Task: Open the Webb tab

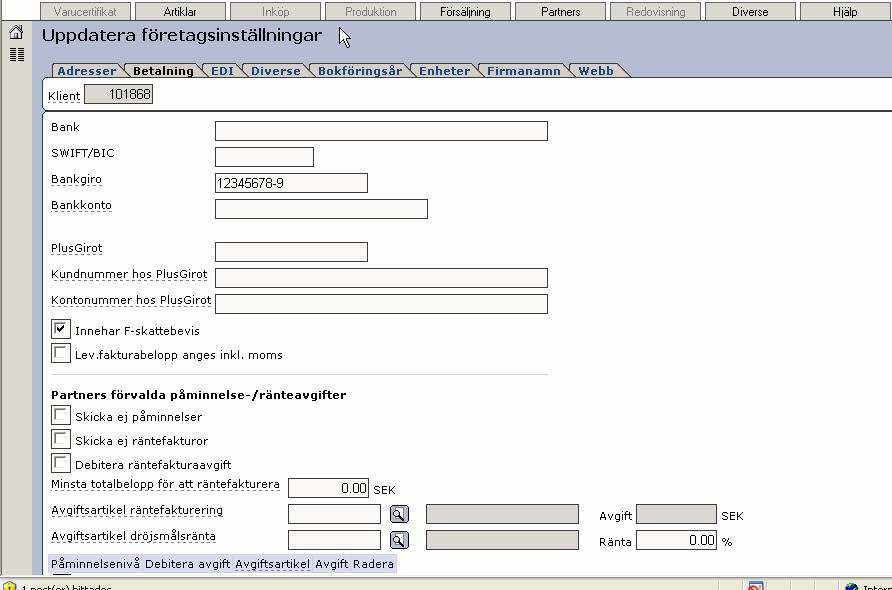Action: click(596, 71)
